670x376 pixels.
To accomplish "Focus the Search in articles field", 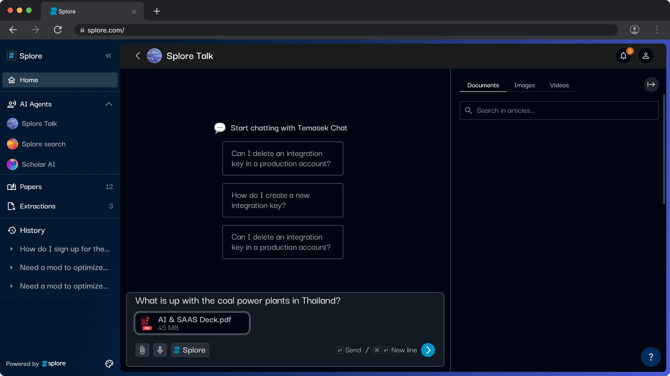I will point(559,111).
